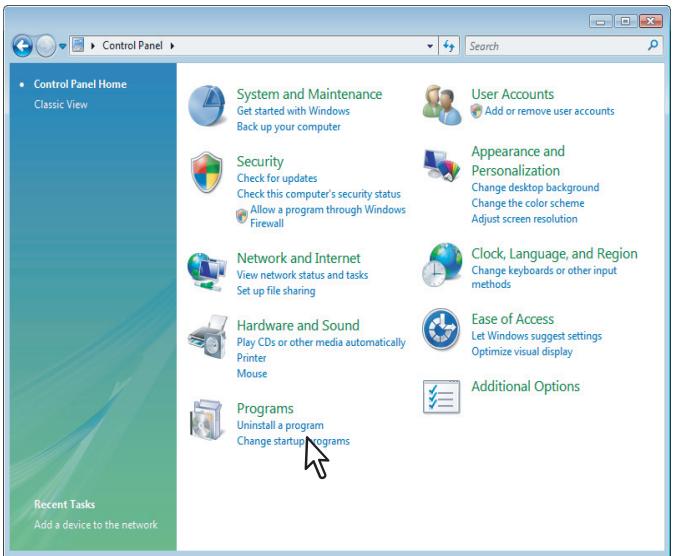Click the address bar location icon
The height and width of the screenshot is (556, 673).
point(78,45)
